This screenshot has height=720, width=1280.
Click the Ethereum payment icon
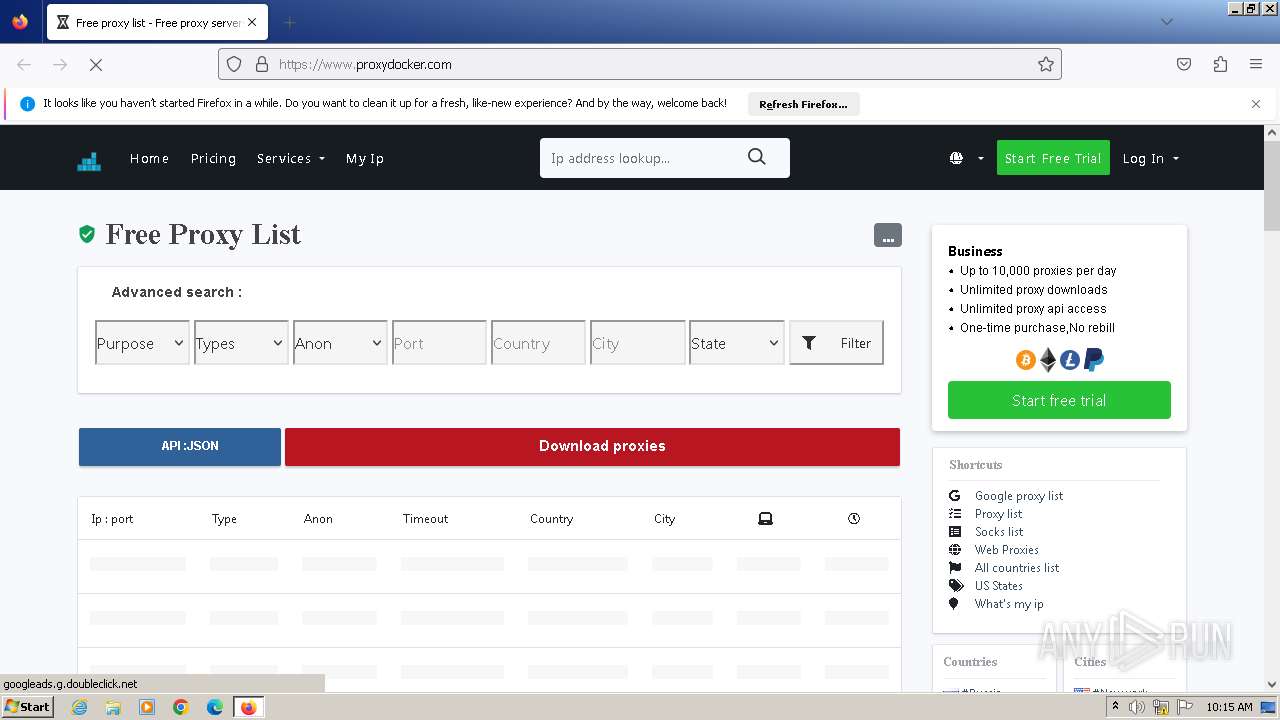pos(1048,360)
